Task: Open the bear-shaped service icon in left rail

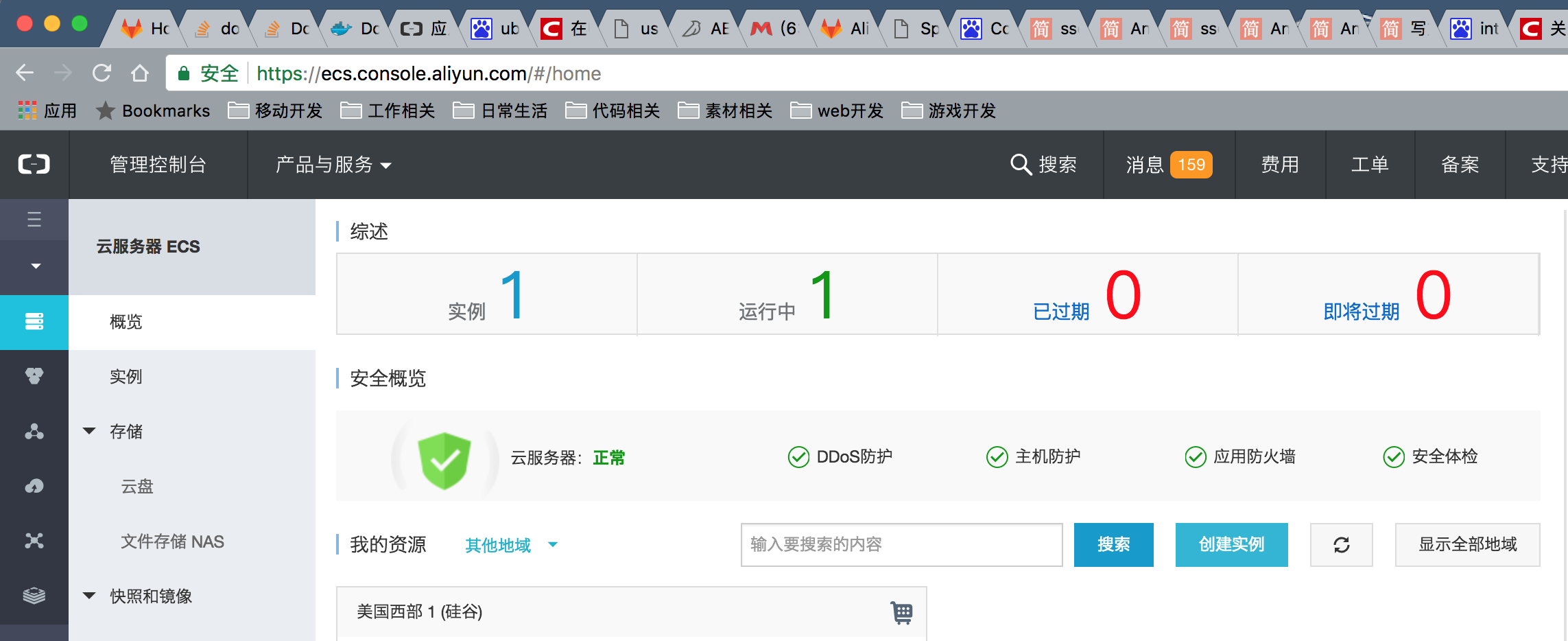Action: 34,376
